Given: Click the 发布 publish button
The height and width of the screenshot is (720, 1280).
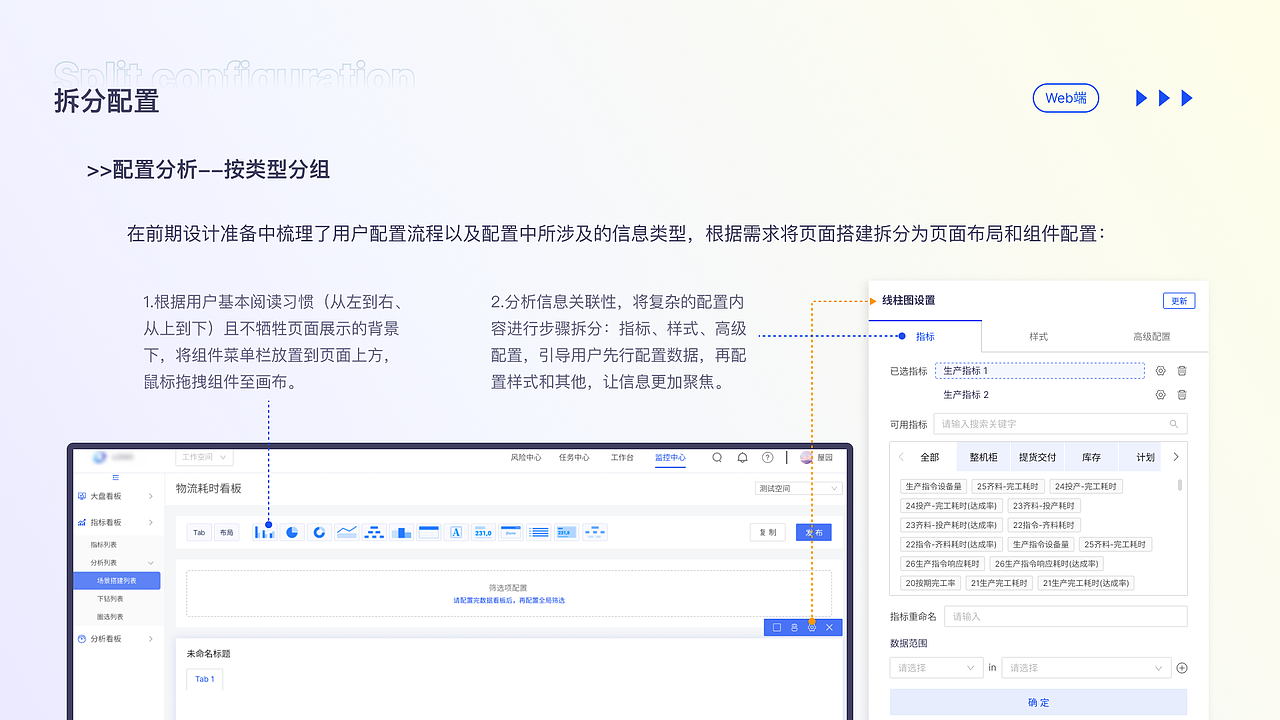Looking at the screenshot, I should click(813, 532).
